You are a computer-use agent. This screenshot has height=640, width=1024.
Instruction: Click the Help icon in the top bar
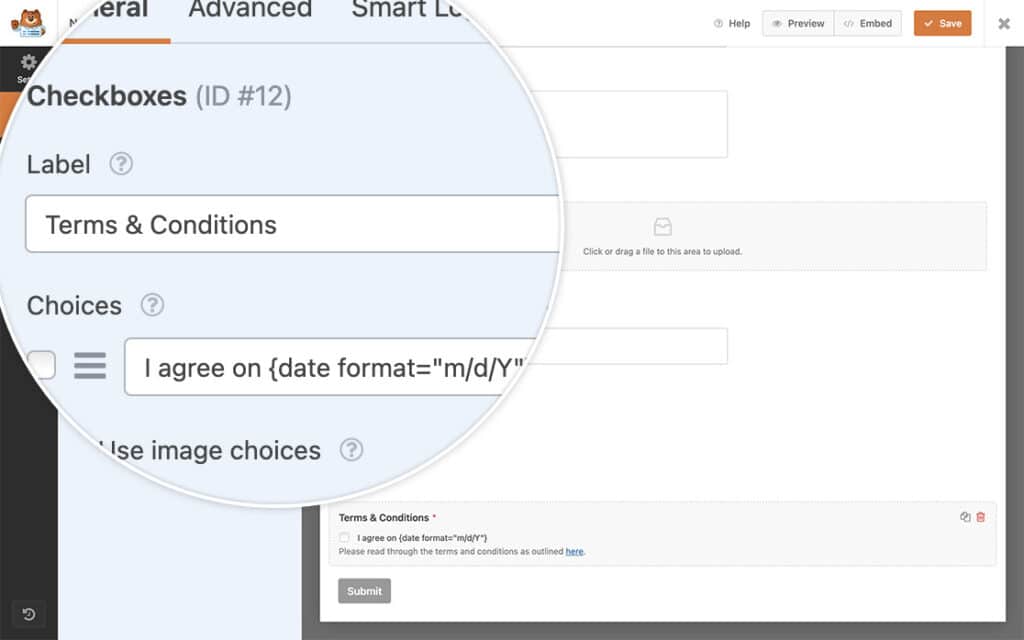pyautogui.click(x=732, y=23)
